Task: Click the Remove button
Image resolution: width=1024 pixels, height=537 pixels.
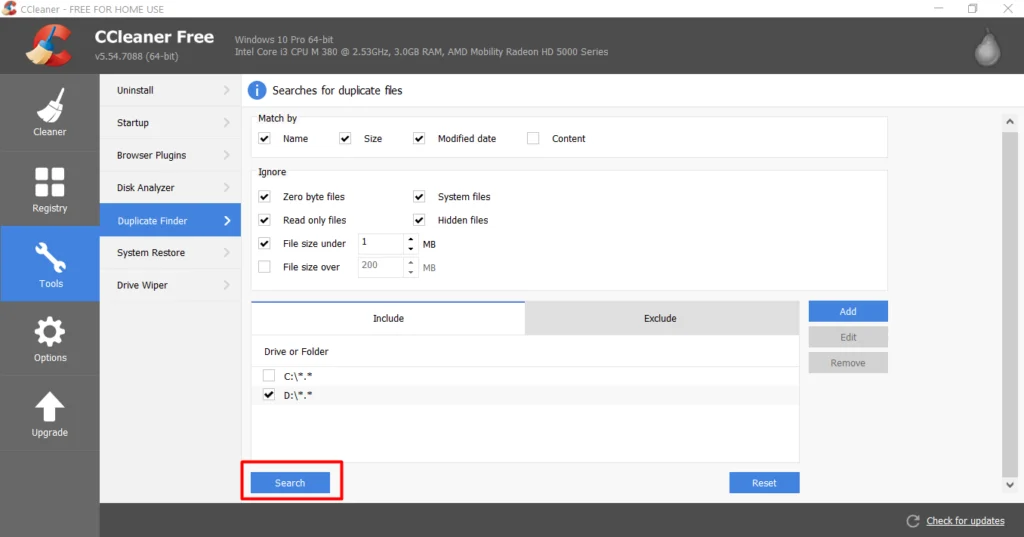Action: coord(848,363)
